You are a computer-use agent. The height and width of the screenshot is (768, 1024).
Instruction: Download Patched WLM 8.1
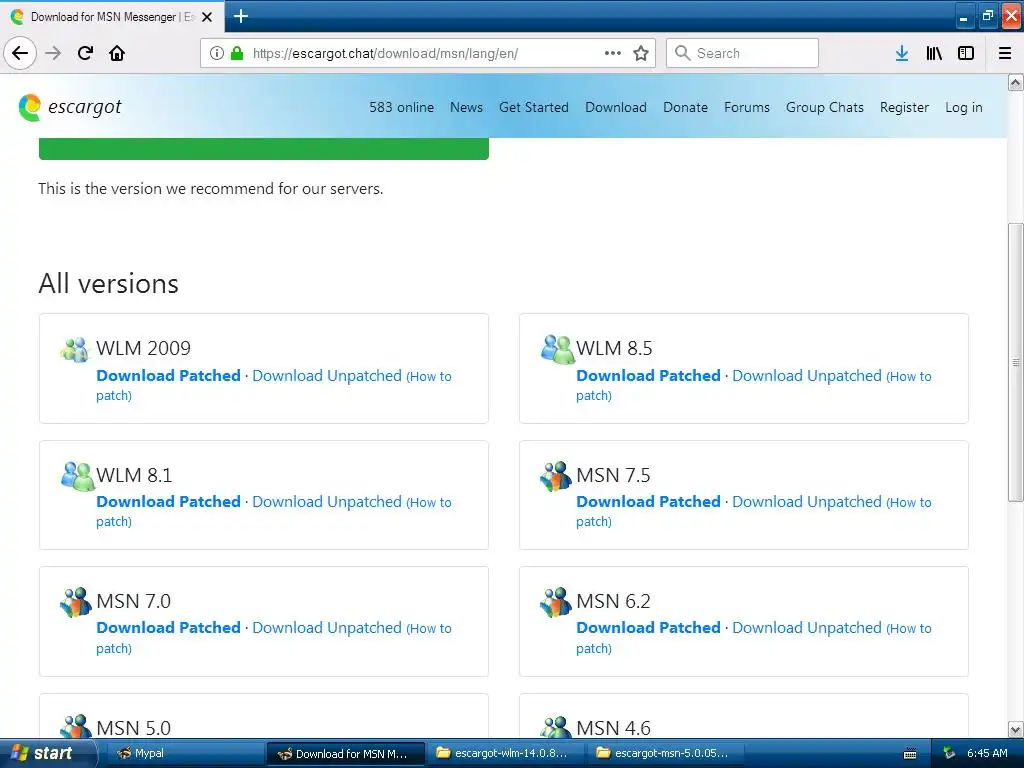168,502
